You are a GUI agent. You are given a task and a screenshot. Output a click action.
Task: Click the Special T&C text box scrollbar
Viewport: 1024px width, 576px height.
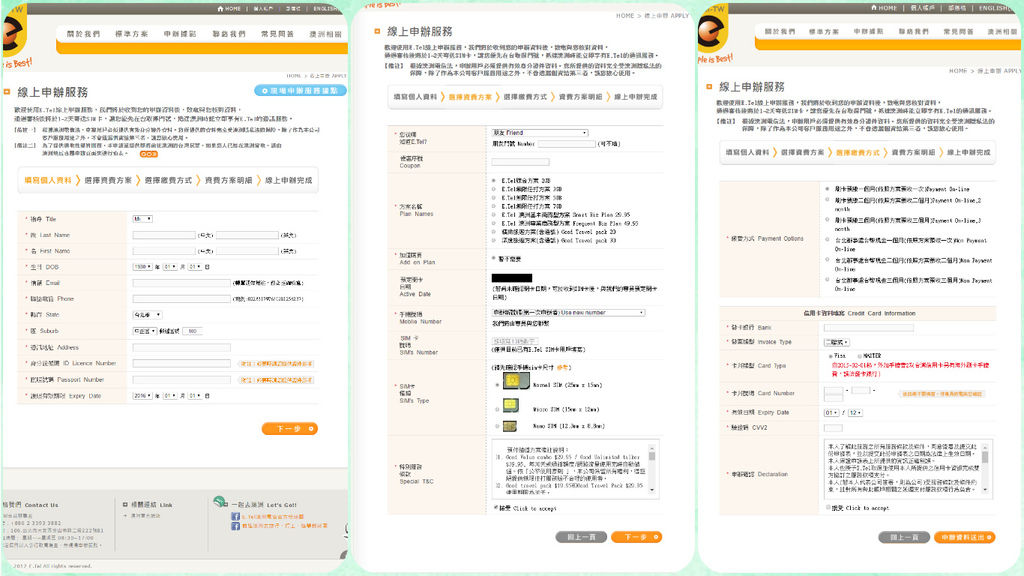pyautogui.click(x=652, y=469)
